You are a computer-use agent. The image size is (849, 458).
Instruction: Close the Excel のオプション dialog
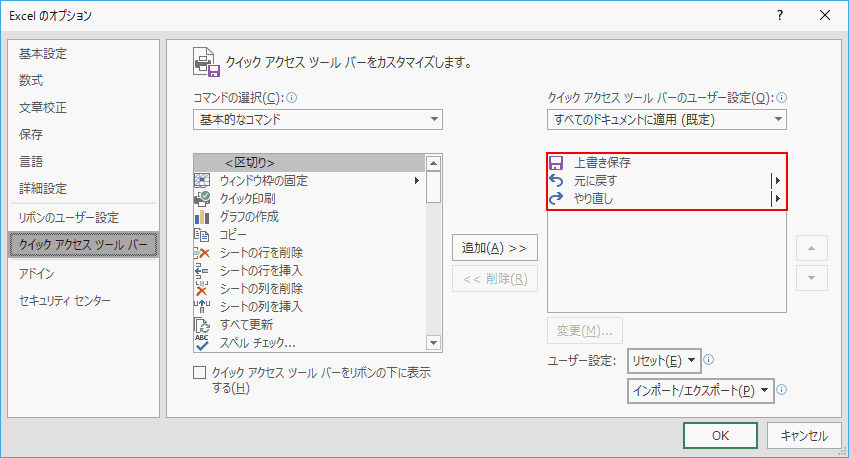[x=825, y=15]
